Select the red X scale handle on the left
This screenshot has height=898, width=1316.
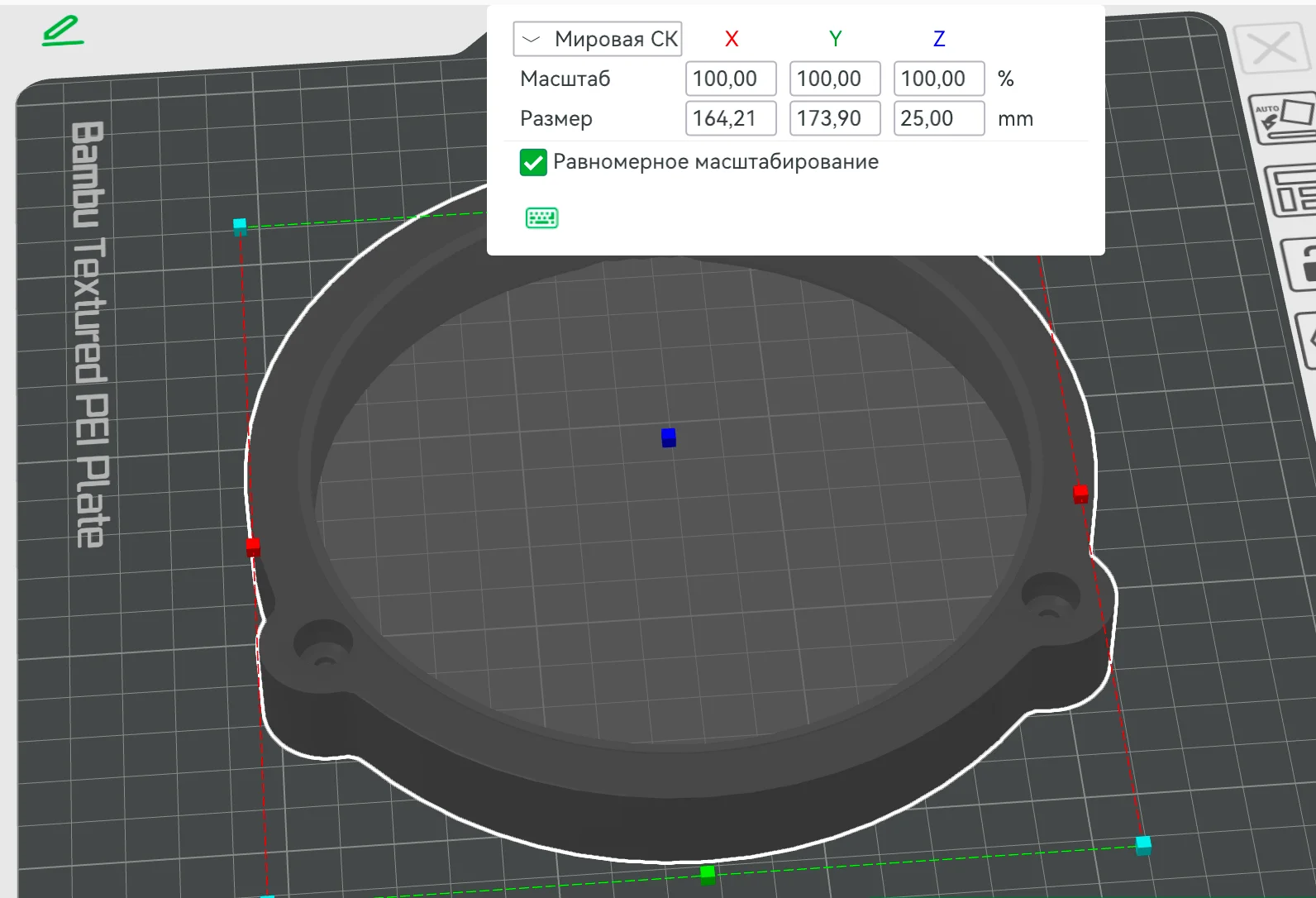pos(253,547)
